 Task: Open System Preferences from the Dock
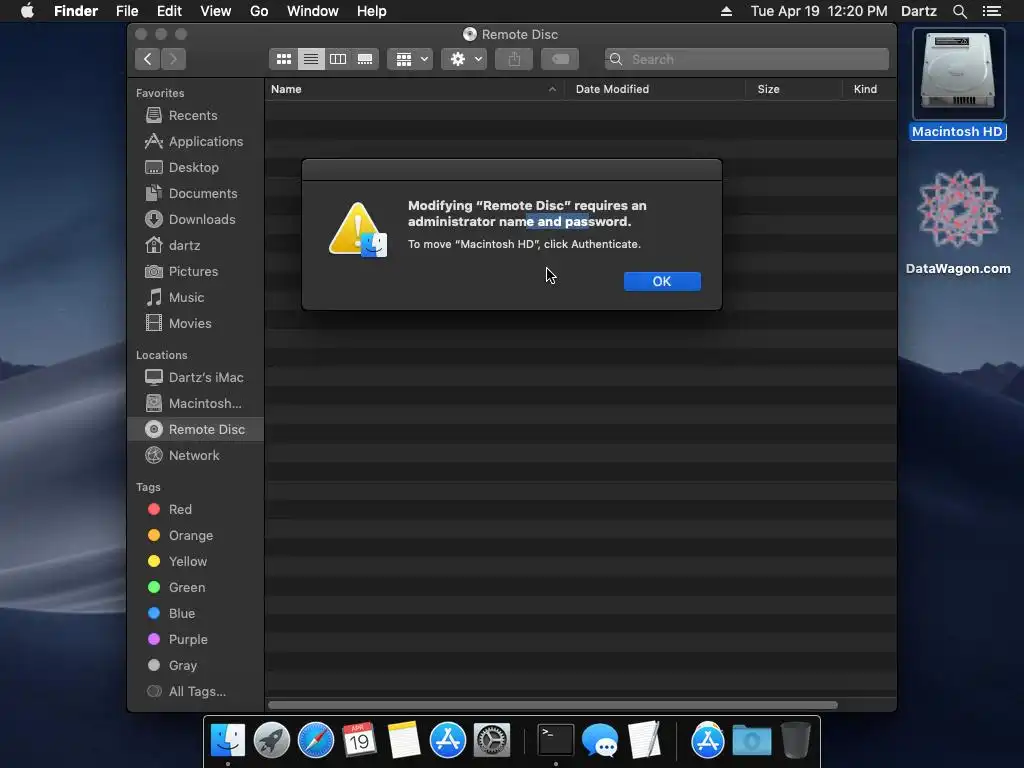point(491,741)
